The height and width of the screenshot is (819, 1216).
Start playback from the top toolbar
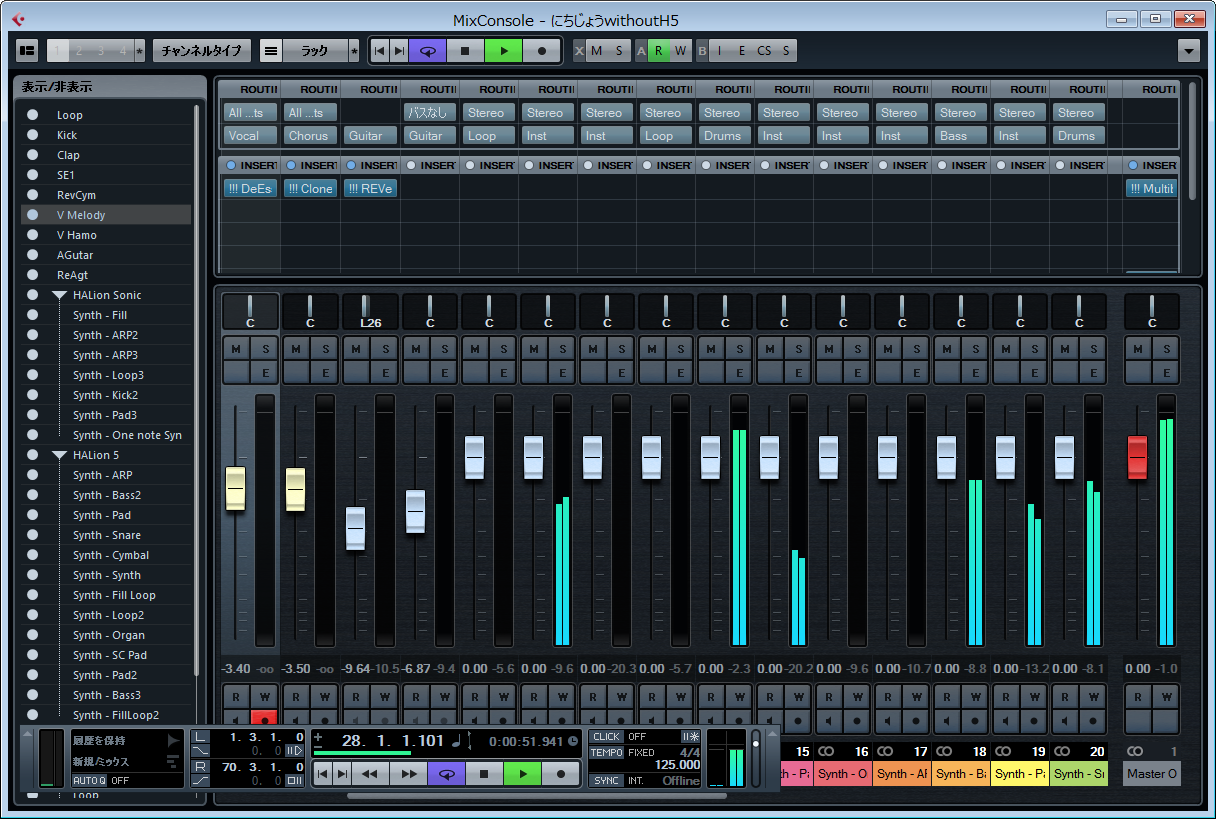click(x=504, y=50)
